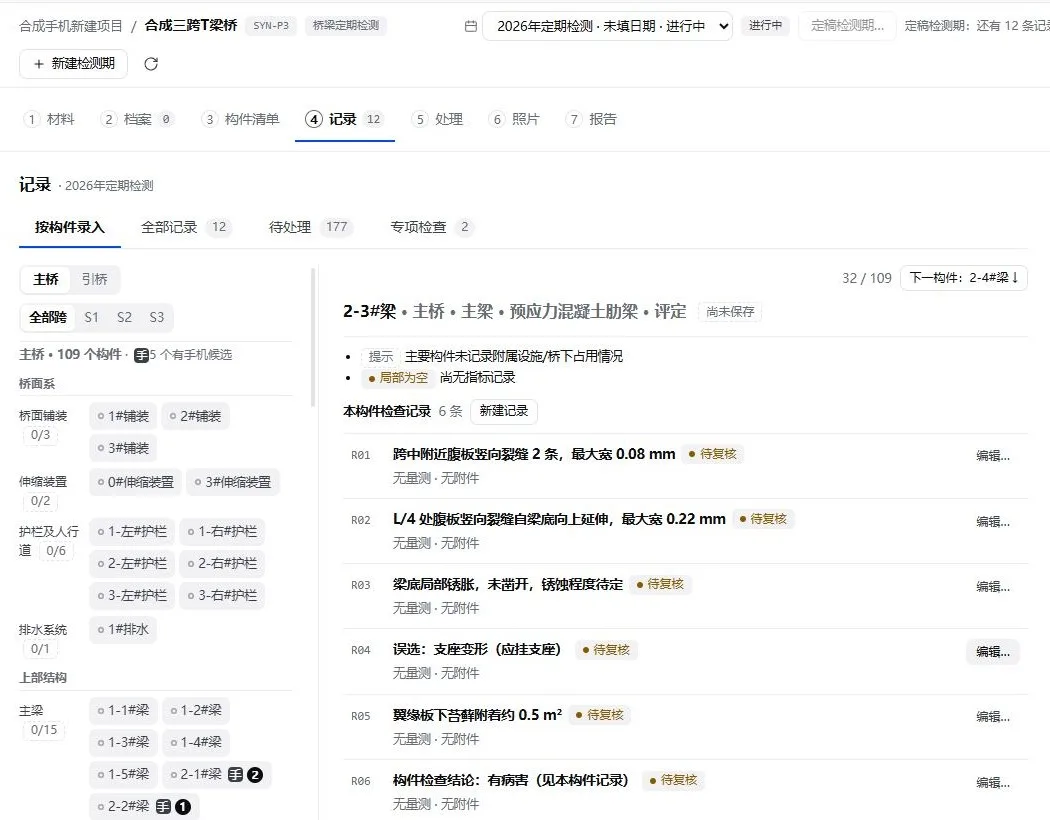The image size is (1050, 820).
Task: Click the badge 1 on 2-2#梁
Action: [183, 807]
